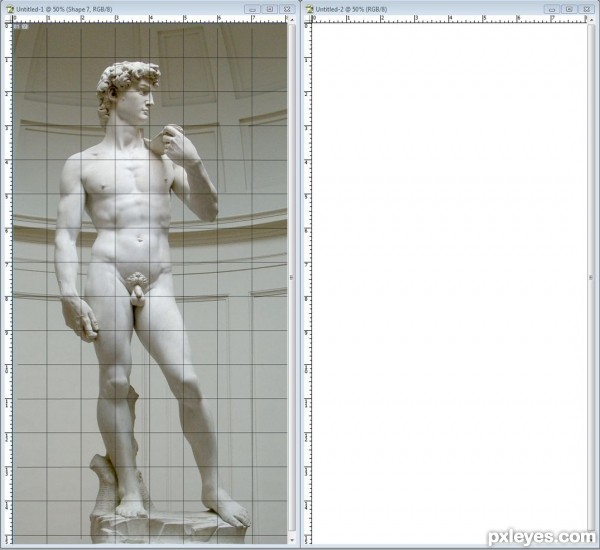Click scroll-up arrow in Untitled-2 window
Screen dimensions: 600x550
592,19
